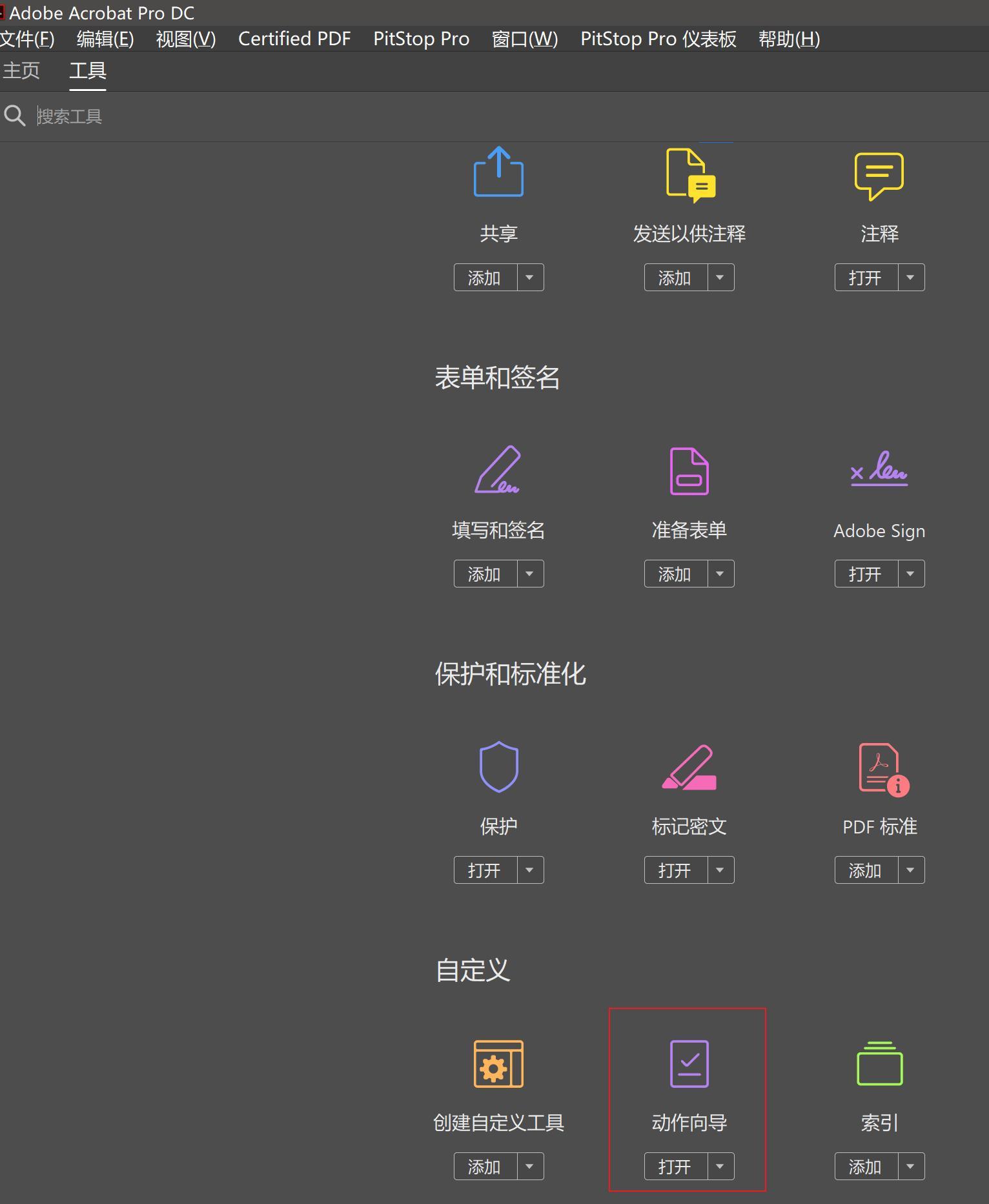Click 添加 button under 创建自定义工具

click(x=485, y=1167)
